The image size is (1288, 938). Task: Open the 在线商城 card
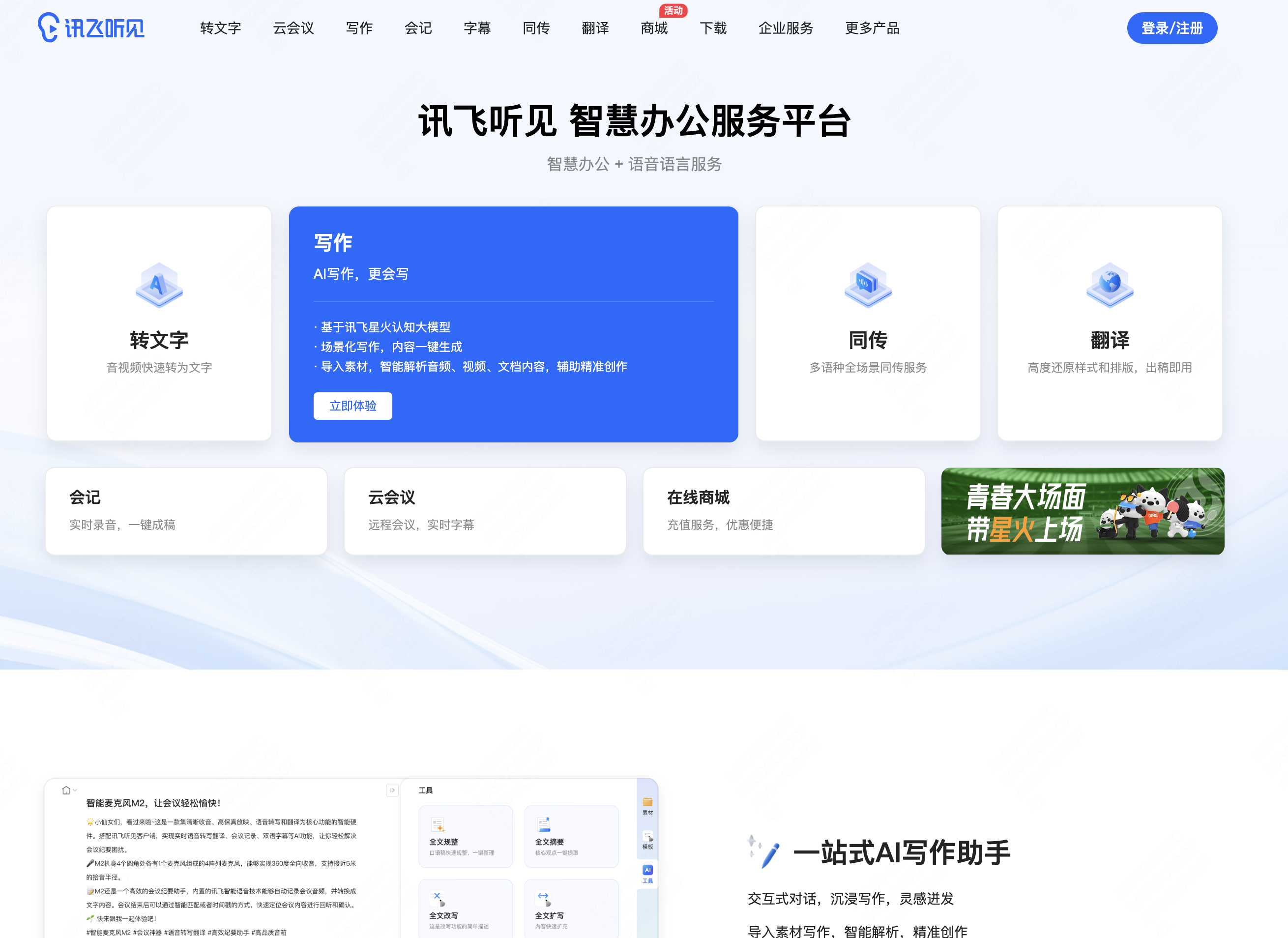point(784,511)
